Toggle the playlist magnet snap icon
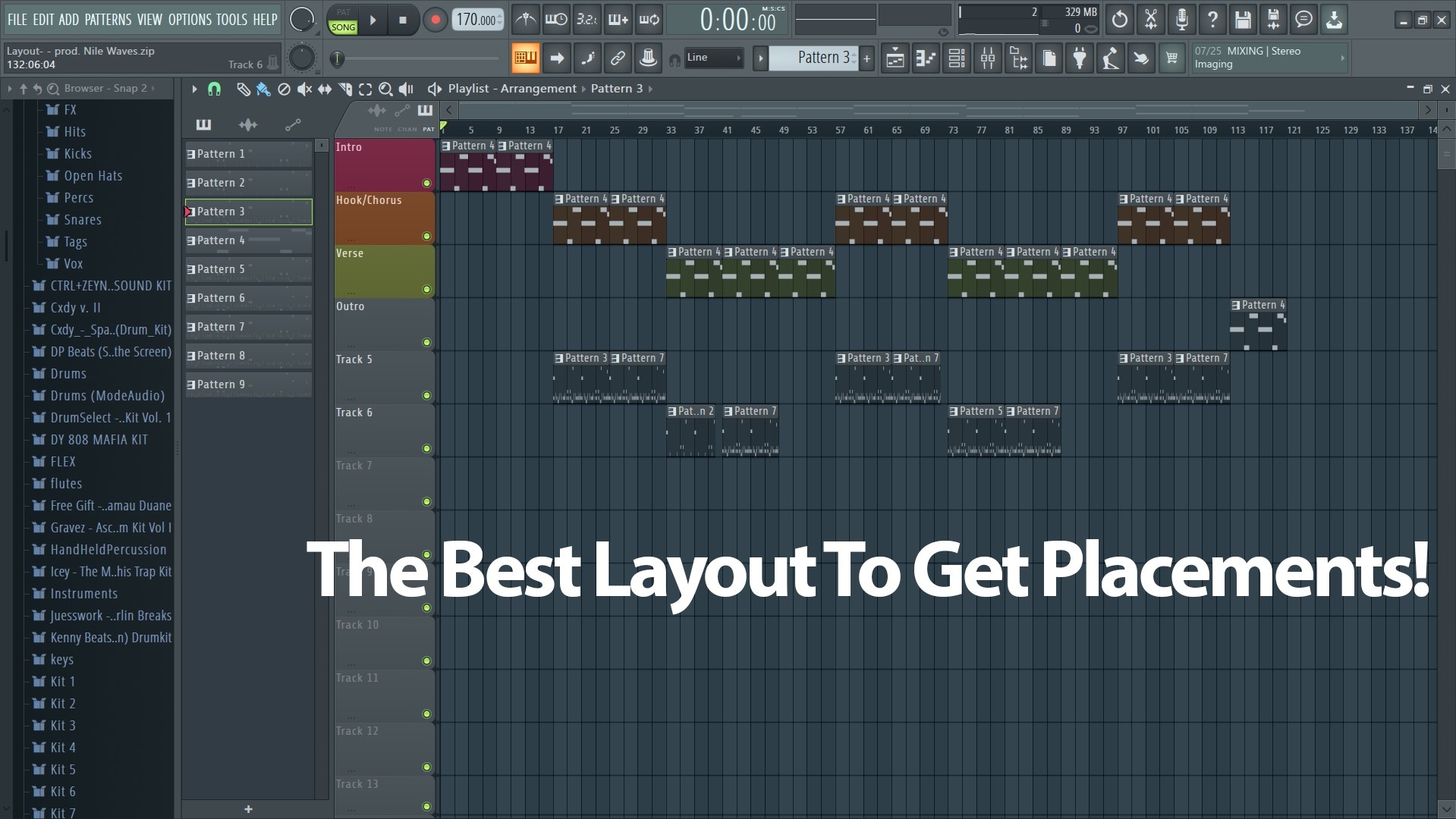Screen dimensions: 1456x819 (x=214, y=89)
